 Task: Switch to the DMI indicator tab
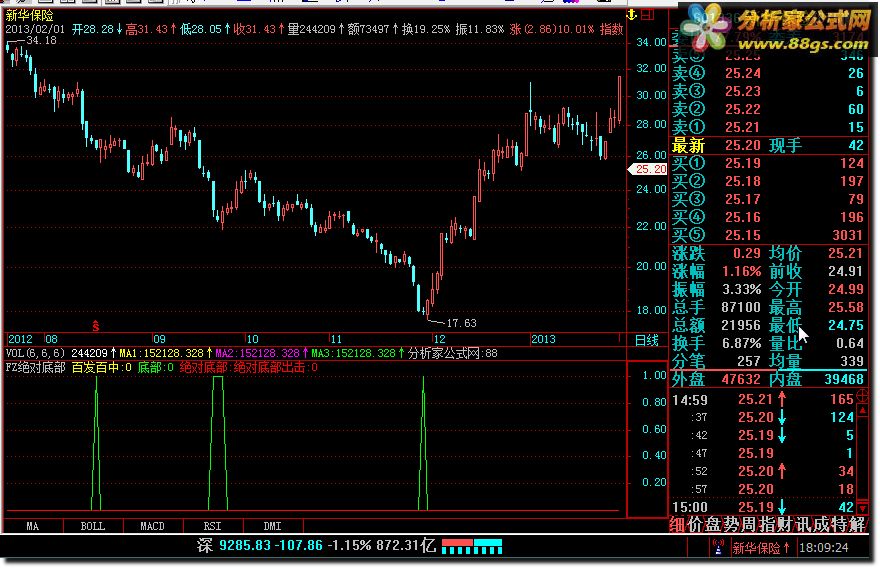[272, 526]
